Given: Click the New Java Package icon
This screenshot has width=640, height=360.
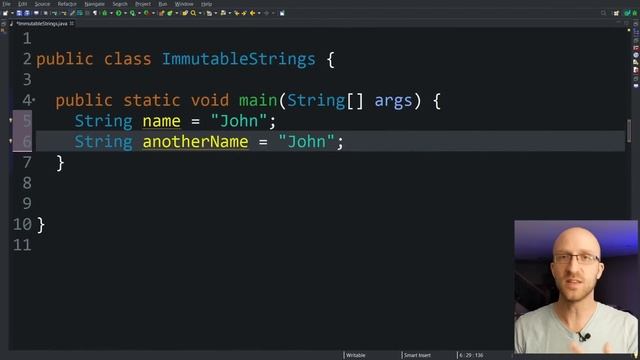Looking at the screenshot, I should pos(161,13).
